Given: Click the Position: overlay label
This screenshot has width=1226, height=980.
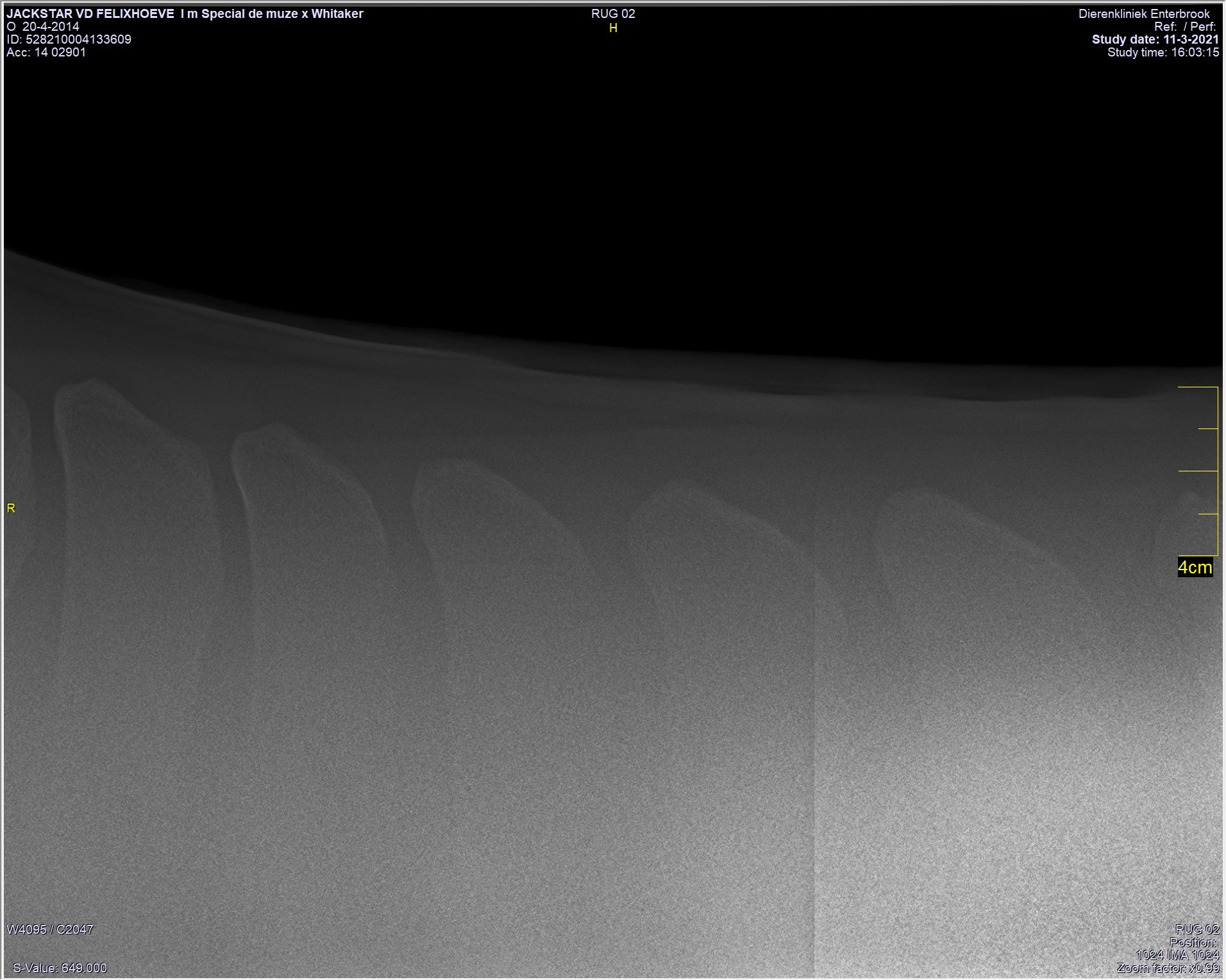Looking at the screenshot, I should [1193, 942].
